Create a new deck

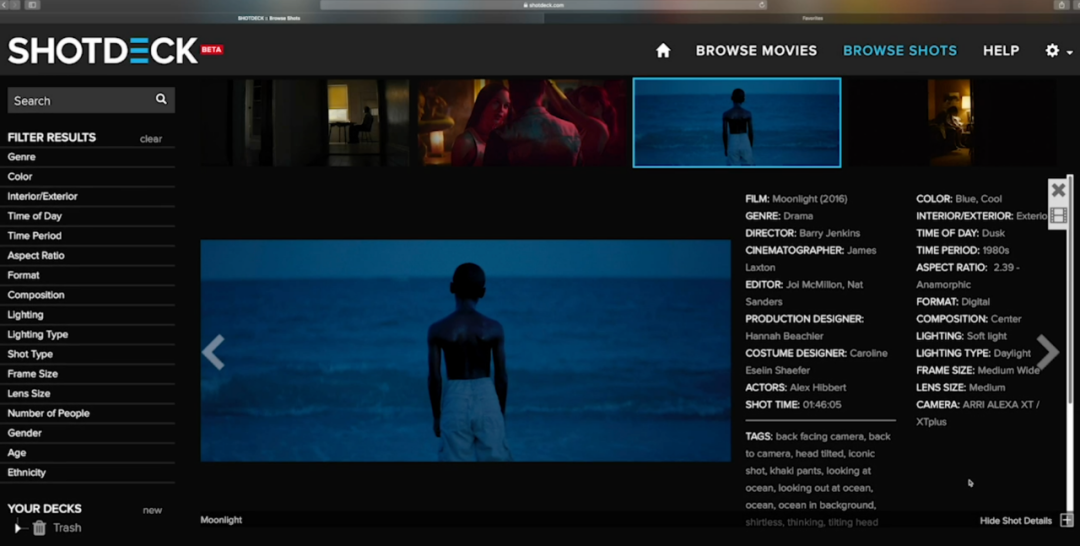point(152,510)
